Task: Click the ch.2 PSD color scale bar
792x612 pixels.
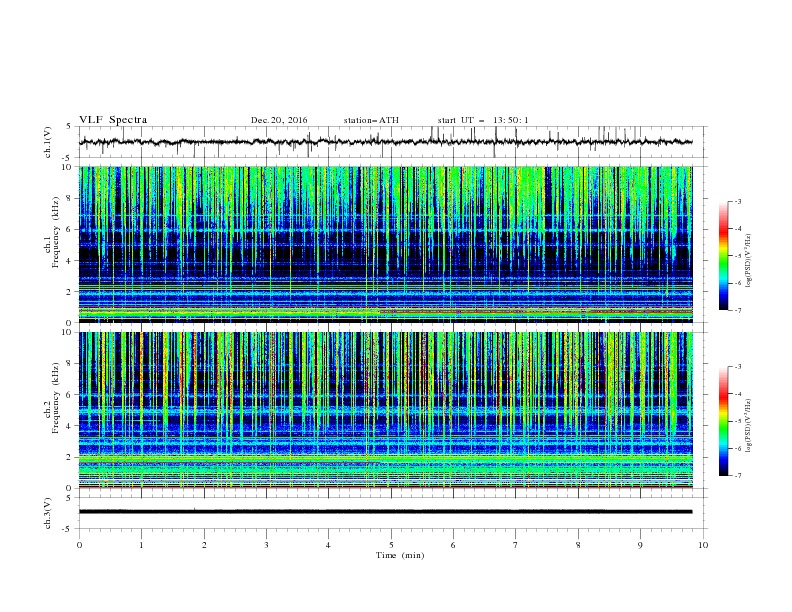Action: click(x=723, y=421)
